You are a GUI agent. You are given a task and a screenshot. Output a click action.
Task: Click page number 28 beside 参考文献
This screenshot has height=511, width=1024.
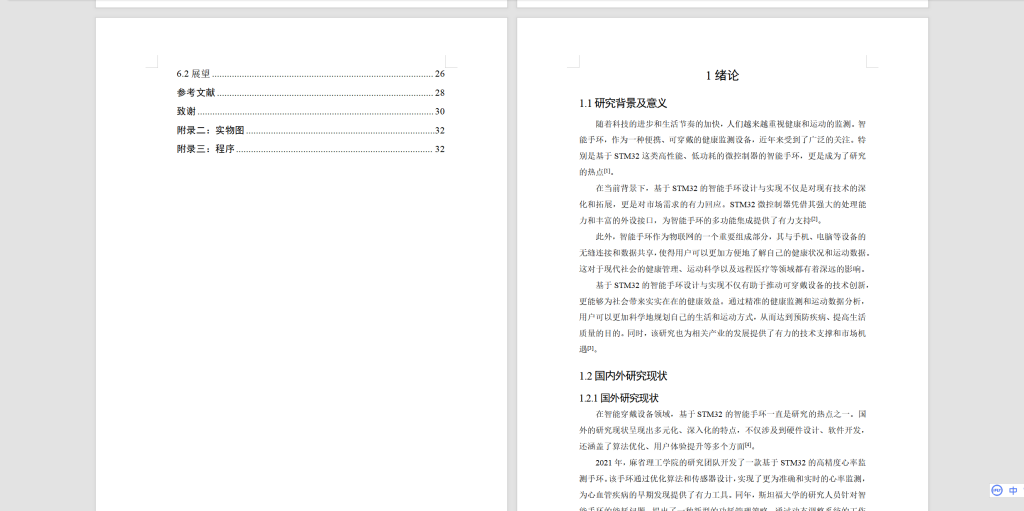pos(440,93)
